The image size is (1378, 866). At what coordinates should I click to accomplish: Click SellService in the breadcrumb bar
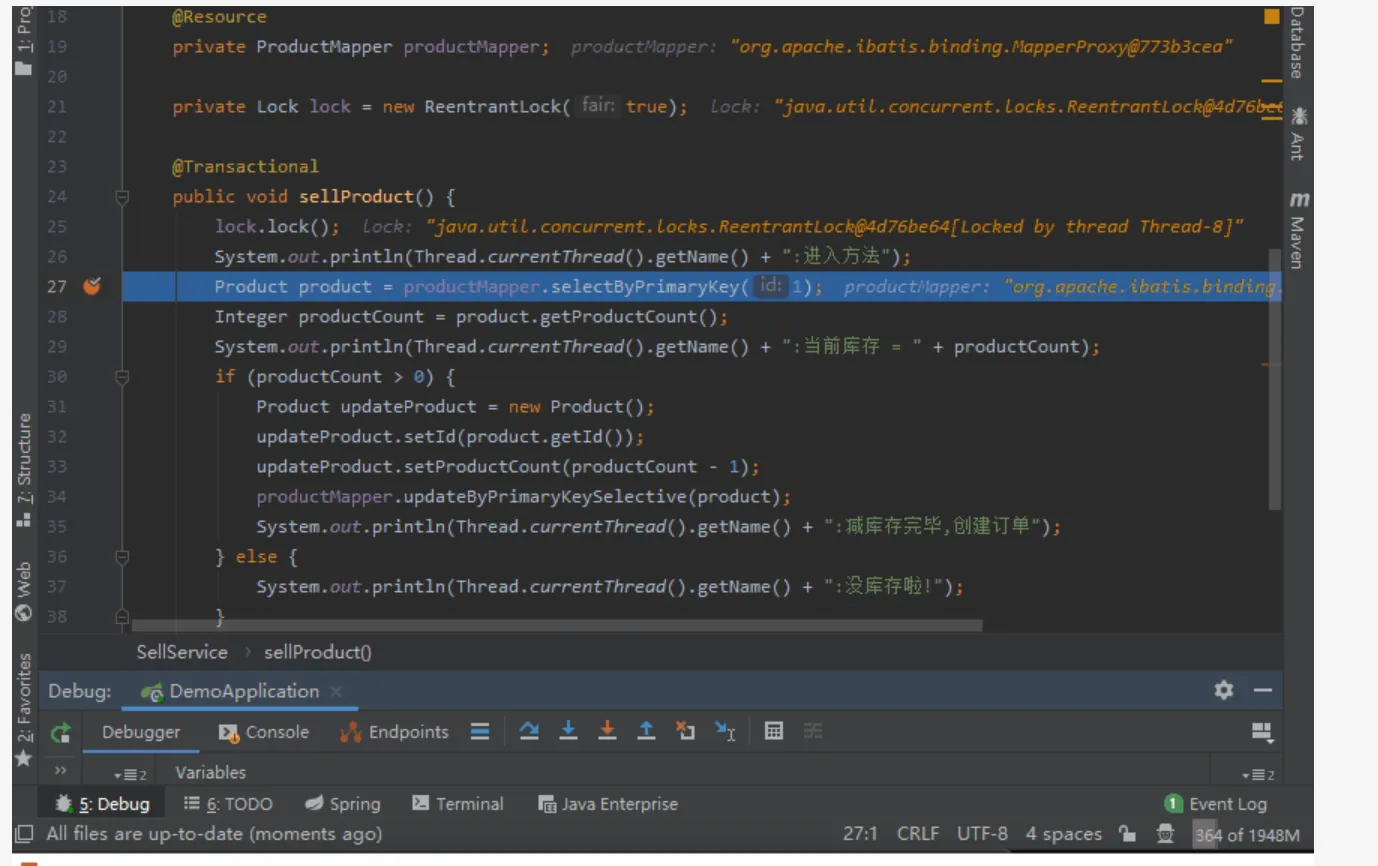click(x=182, y=652)
